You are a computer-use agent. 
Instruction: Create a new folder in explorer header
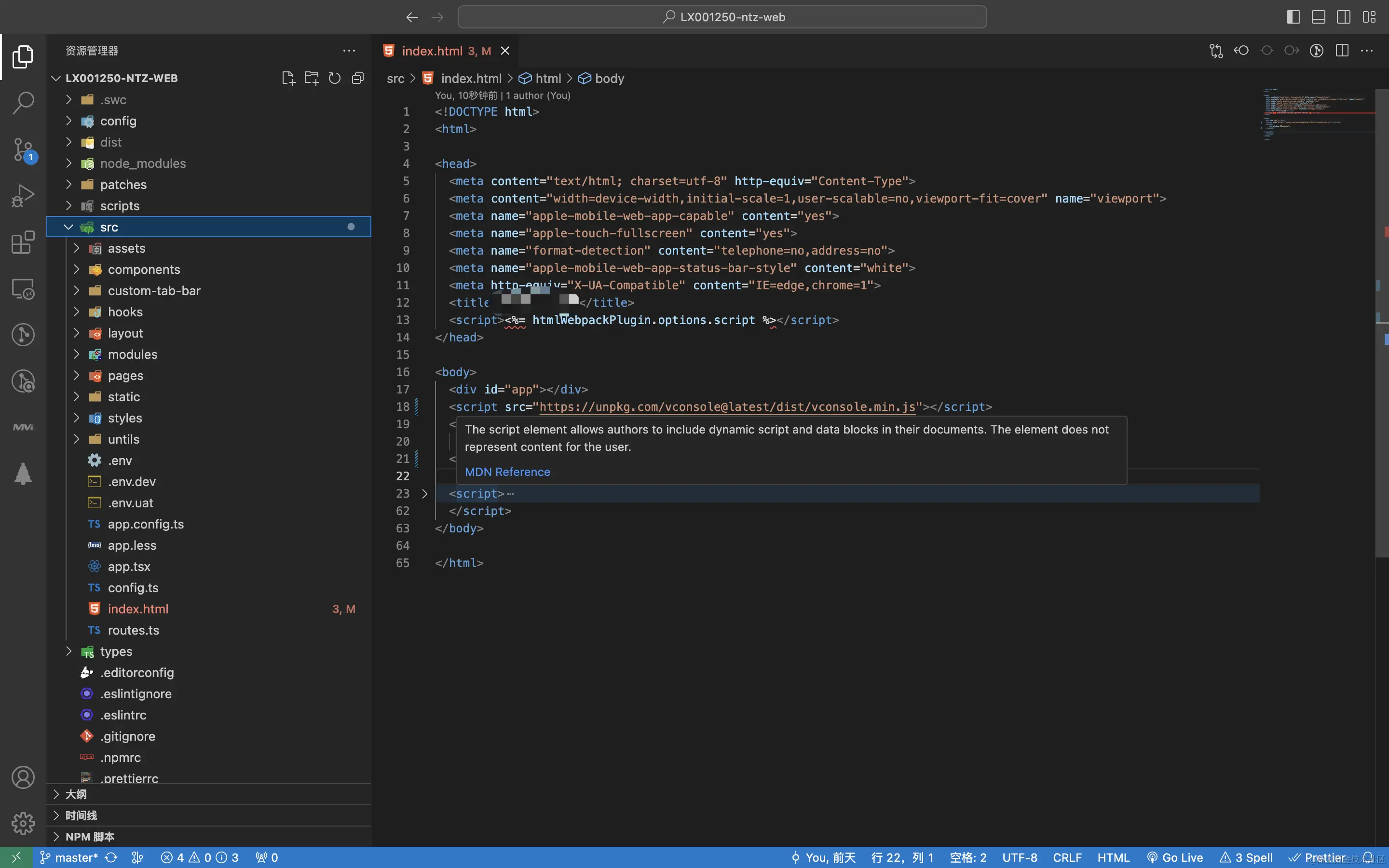(312, 78)
